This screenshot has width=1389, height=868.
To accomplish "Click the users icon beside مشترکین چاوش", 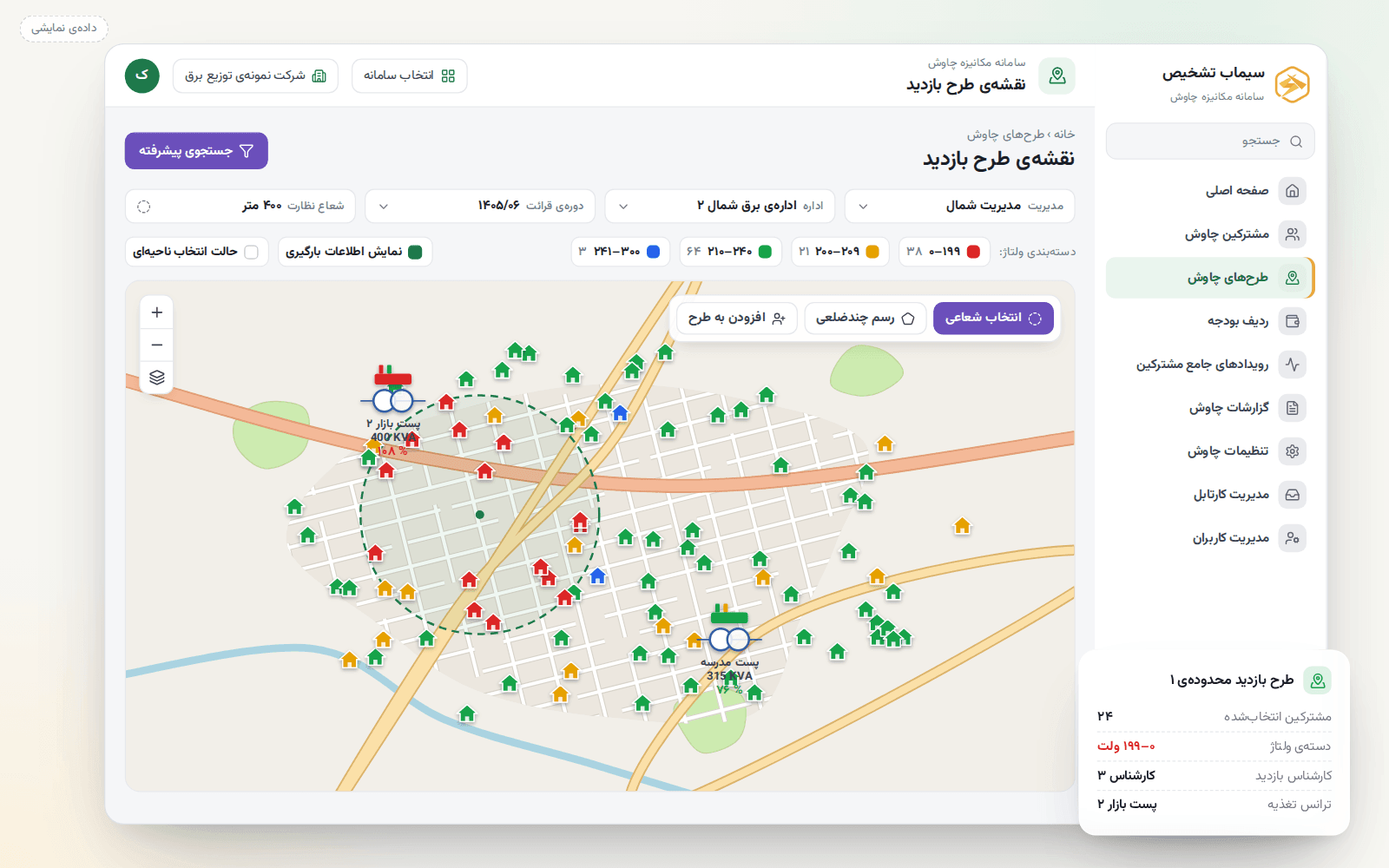I will pyautogui.click(x=1293, y=234).
